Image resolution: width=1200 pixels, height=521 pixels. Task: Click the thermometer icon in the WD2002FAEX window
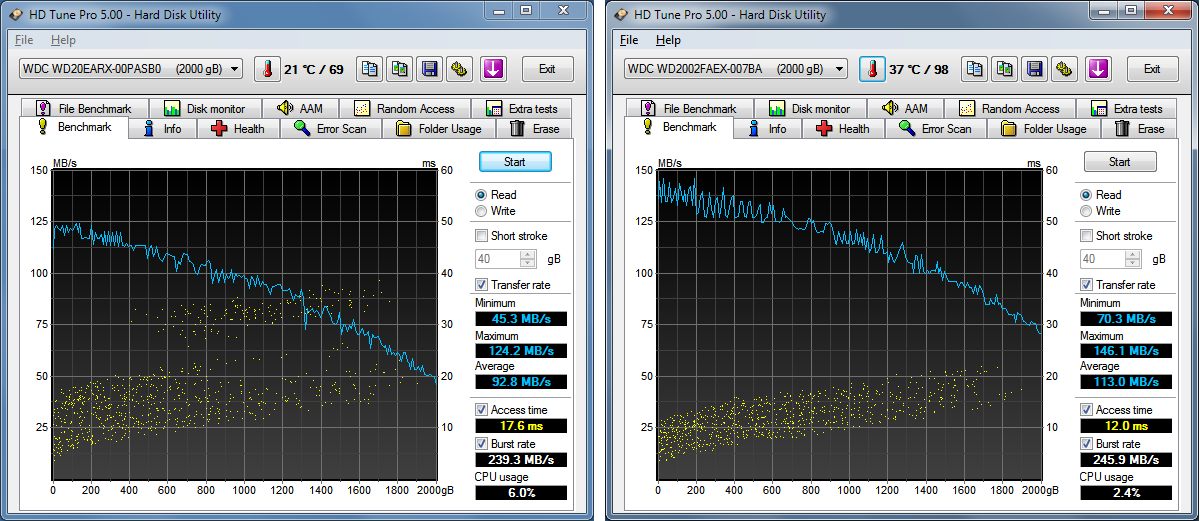[x=873, y=69]
